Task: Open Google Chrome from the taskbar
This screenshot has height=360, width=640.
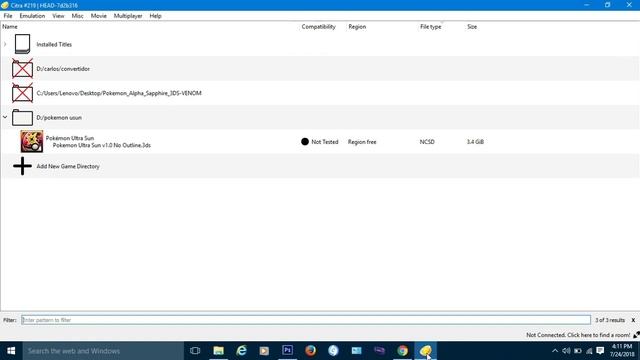Action: tap(402, 351)
